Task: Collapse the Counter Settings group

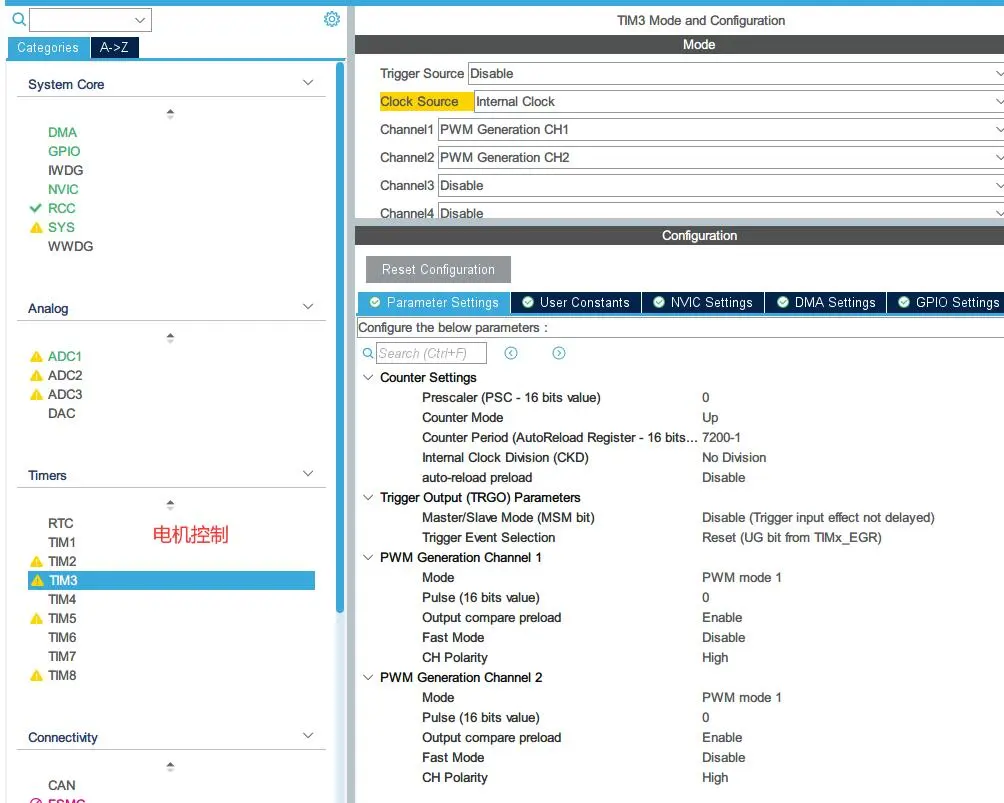Action: (x=367, y=378)
